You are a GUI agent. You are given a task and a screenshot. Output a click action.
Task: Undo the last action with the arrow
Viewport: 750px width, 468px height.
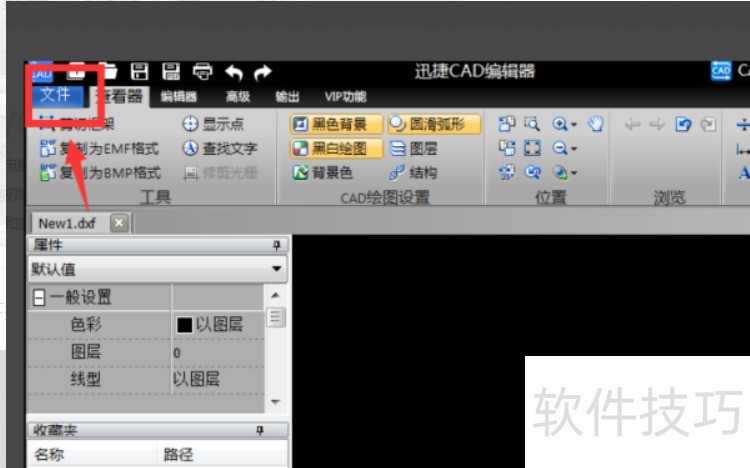(233, 72)
